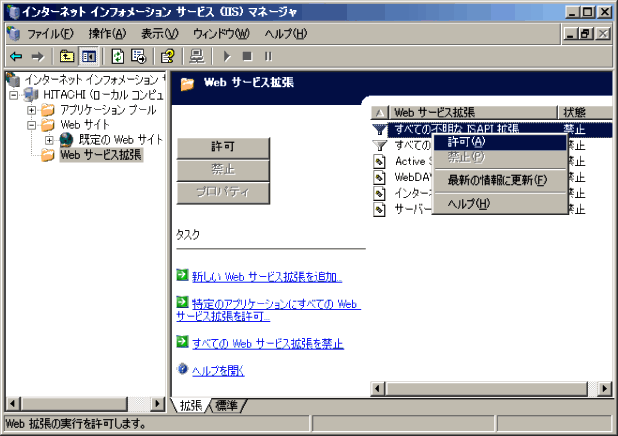
Task: Toggle the show/hide console tree icon
Action: (x=88, y=57)
